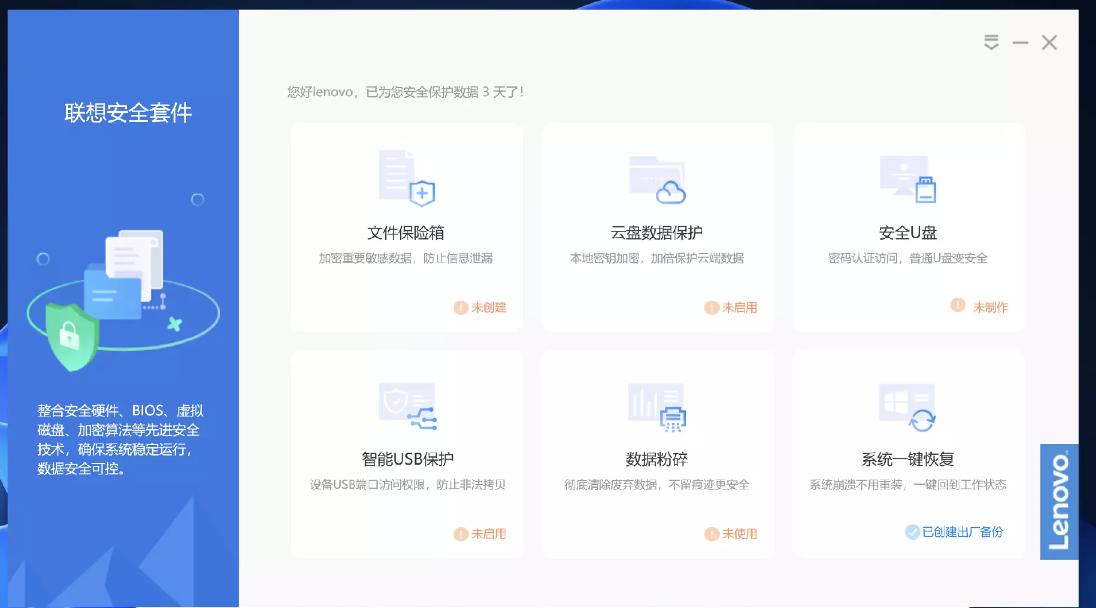
Task: Click the 系统一键恢复 recovery icon
Action: click(x=908, y=405)
